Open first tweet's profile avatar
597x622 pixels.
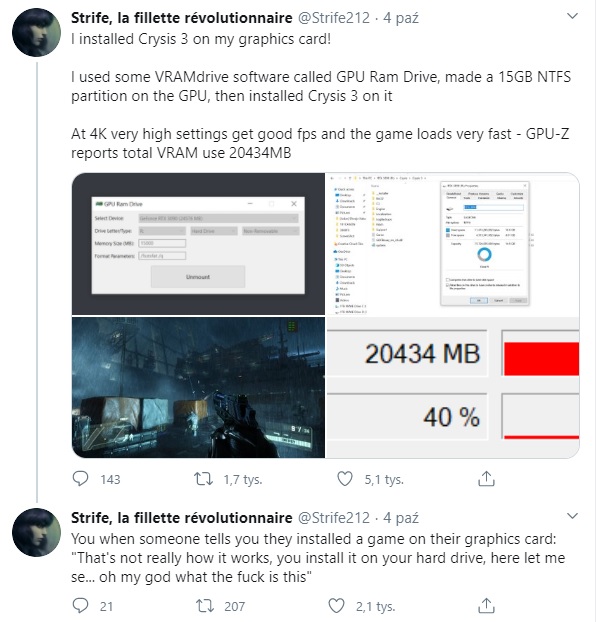(x=36, y=33)
